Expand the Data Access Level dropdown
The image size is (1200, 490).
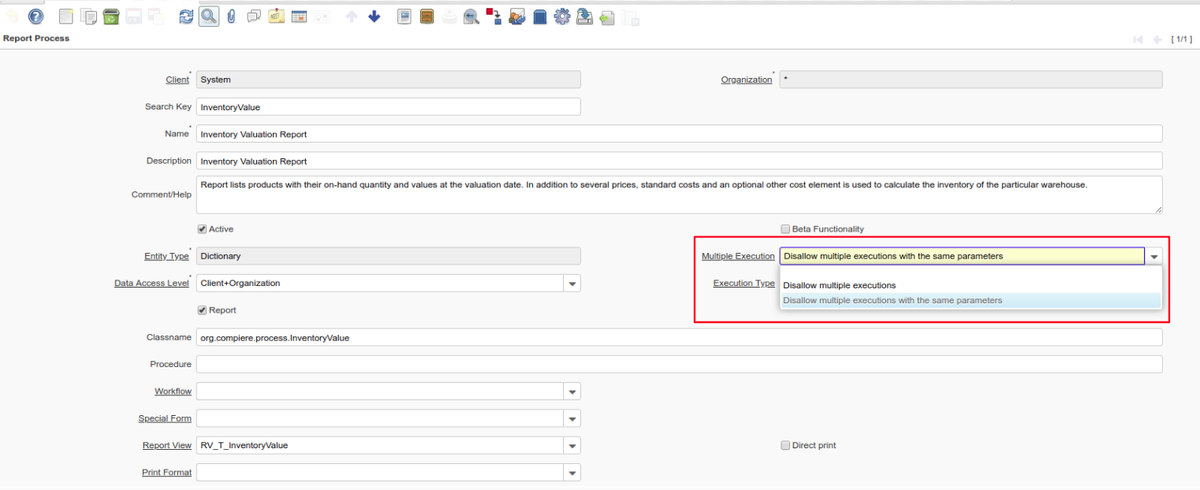(572, 284)
